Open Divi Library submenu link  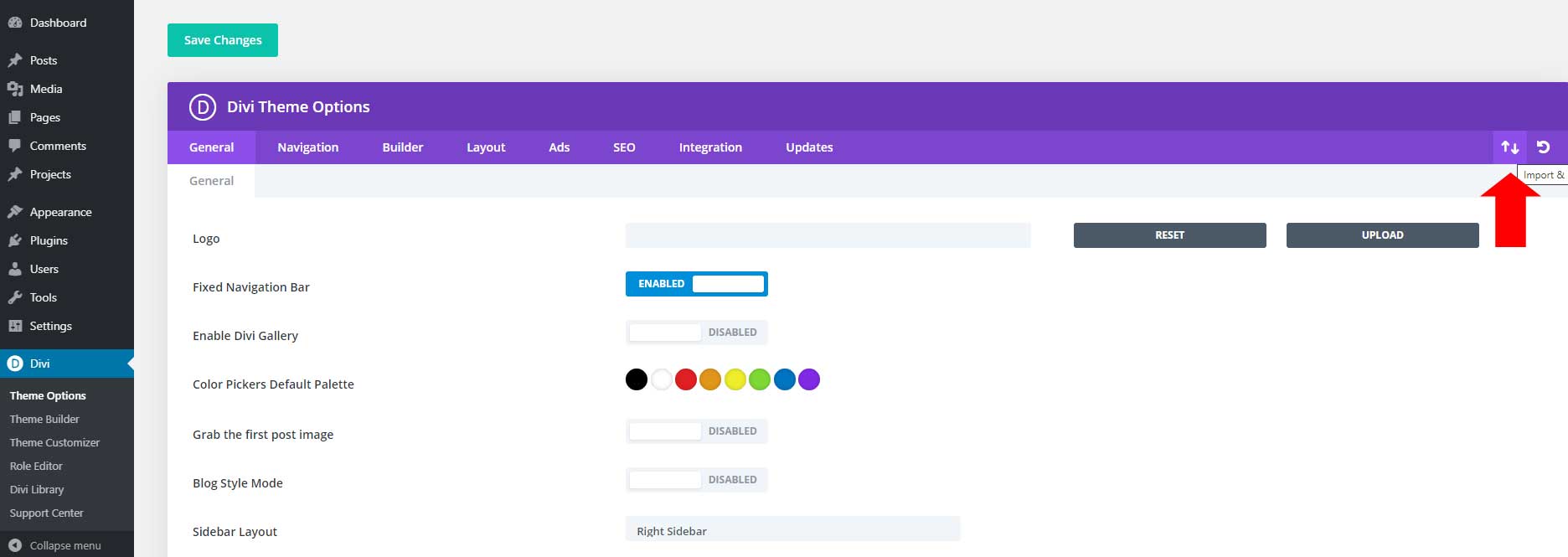click(37, 489)
